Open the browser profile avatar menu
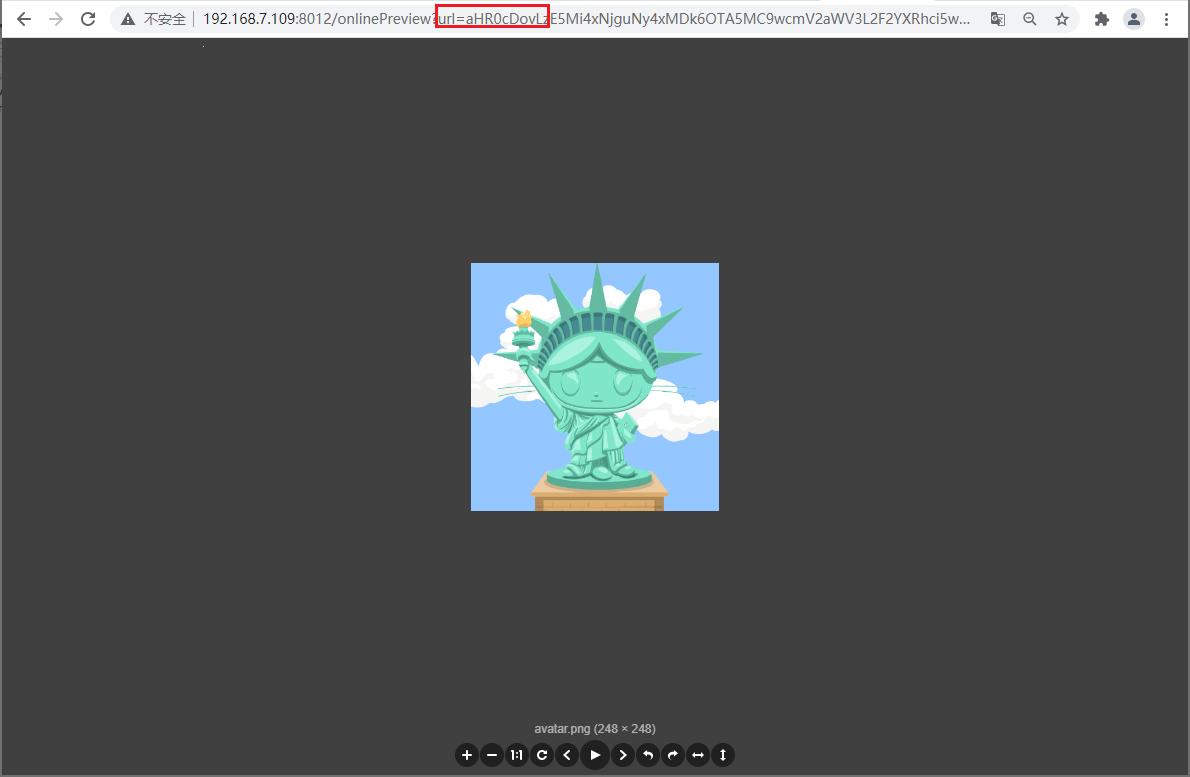 [x=1134, y=19]
